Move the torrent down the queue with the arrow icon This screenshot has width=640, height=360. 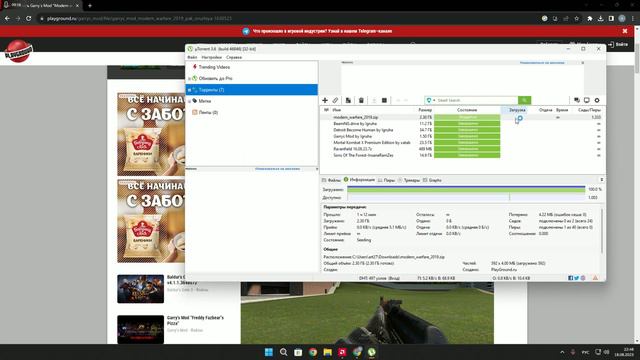[406, 100]
